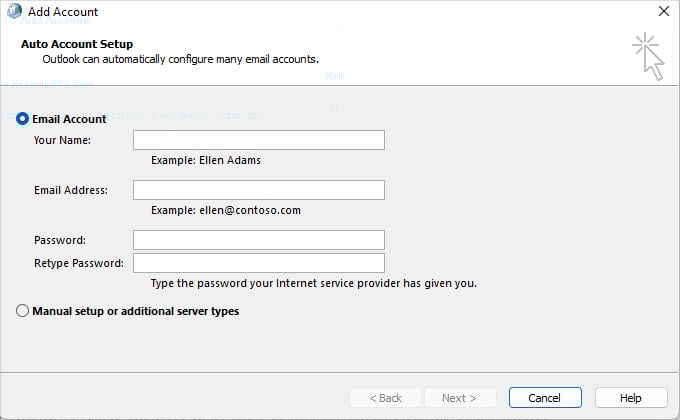Click the sparkle cursor wizard icon
The width and height of the screenshot is (680, 420).
pyautogui.click(x=648, y=55)
